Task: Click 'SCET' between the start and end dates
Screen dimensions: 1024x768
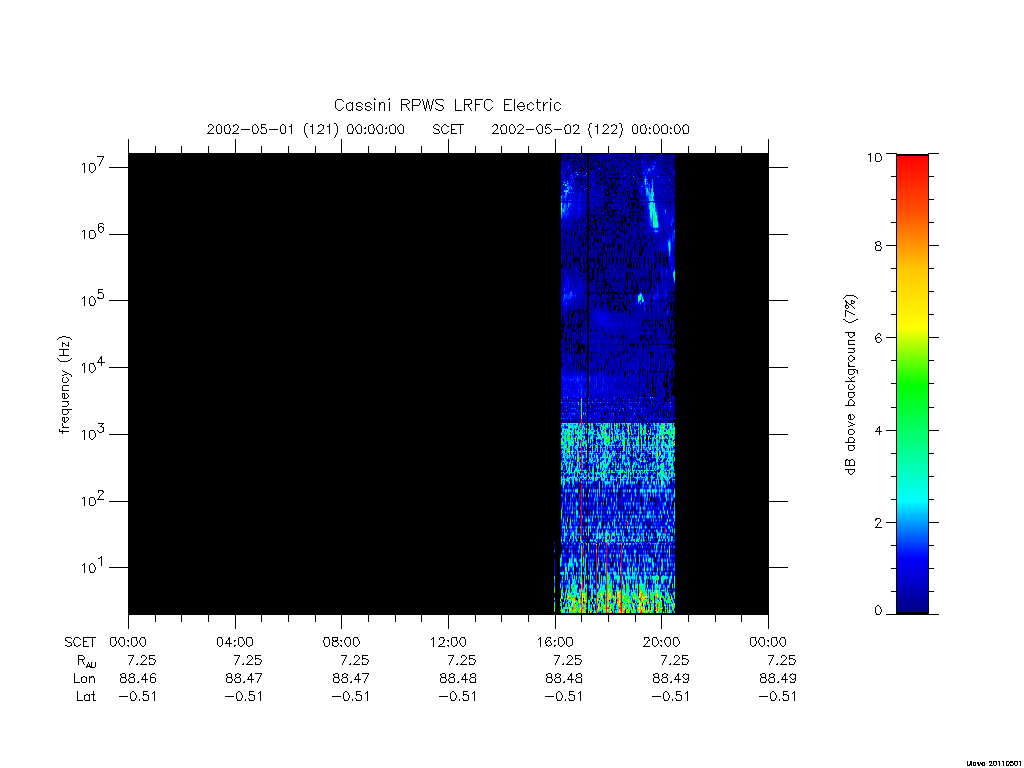Action: point(448,129)
